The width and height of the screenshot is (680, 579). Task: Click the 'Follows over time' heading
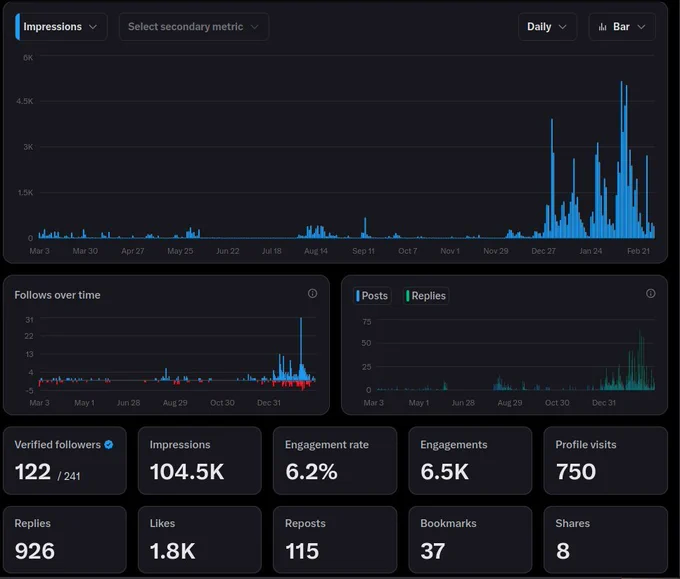(57, 295)
